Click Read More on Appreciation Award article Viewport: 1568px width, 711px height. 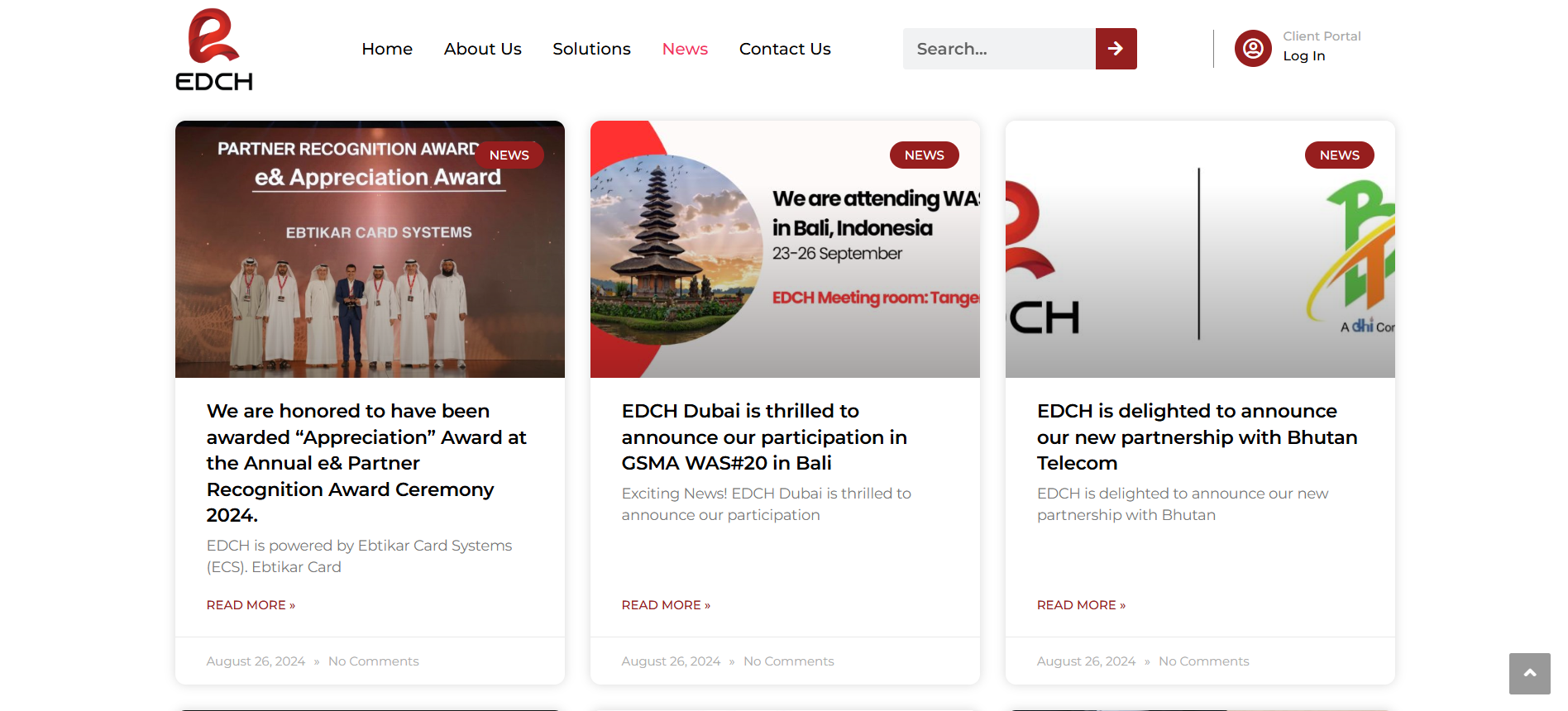251,605
